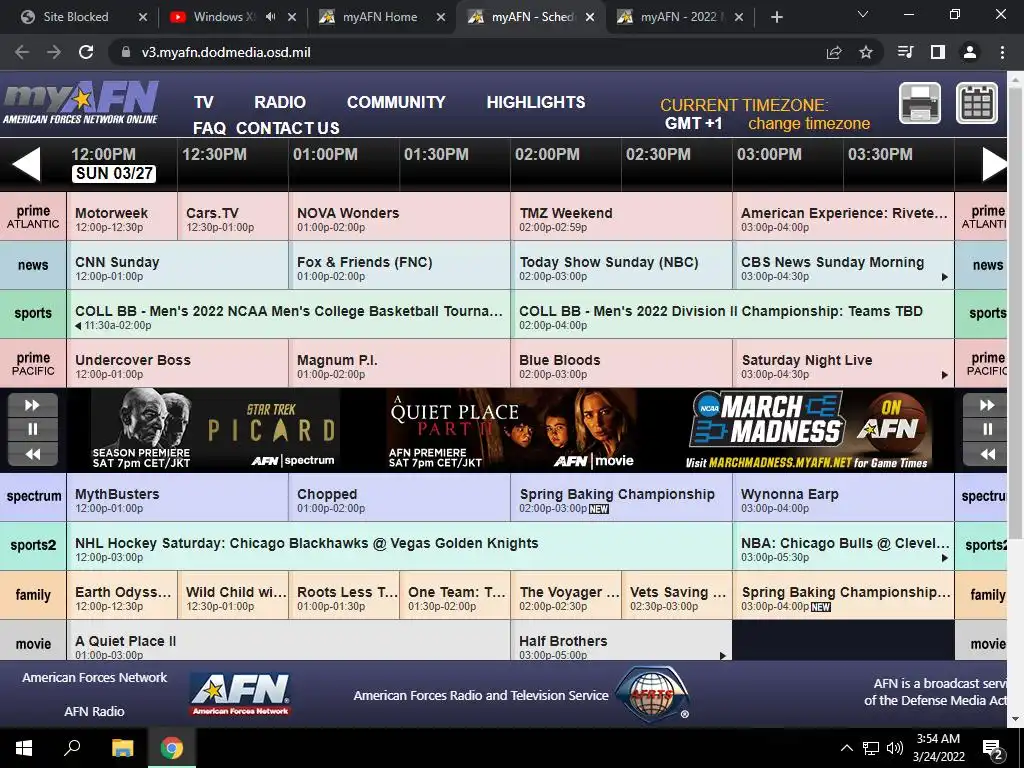Open HIGHLIGHTS menu
Image resolution: width=1024 pixels, height=768 pixels.
[536, 103]
